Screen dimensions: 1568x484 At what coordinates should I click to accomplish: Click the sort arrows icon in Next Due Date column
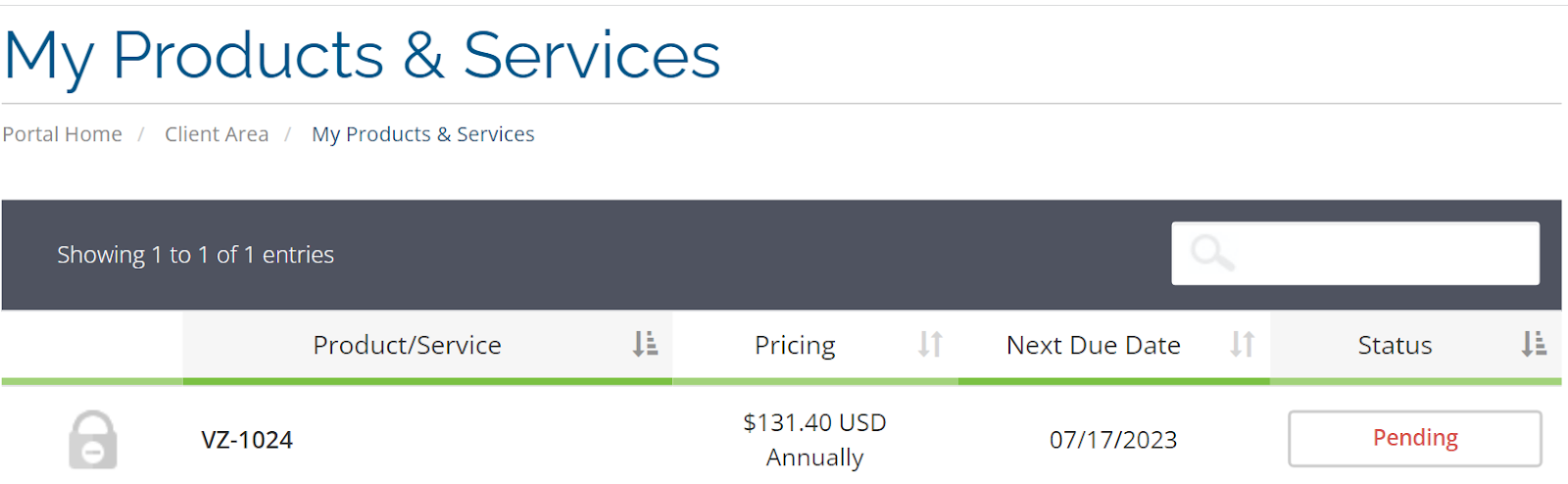1243,344
